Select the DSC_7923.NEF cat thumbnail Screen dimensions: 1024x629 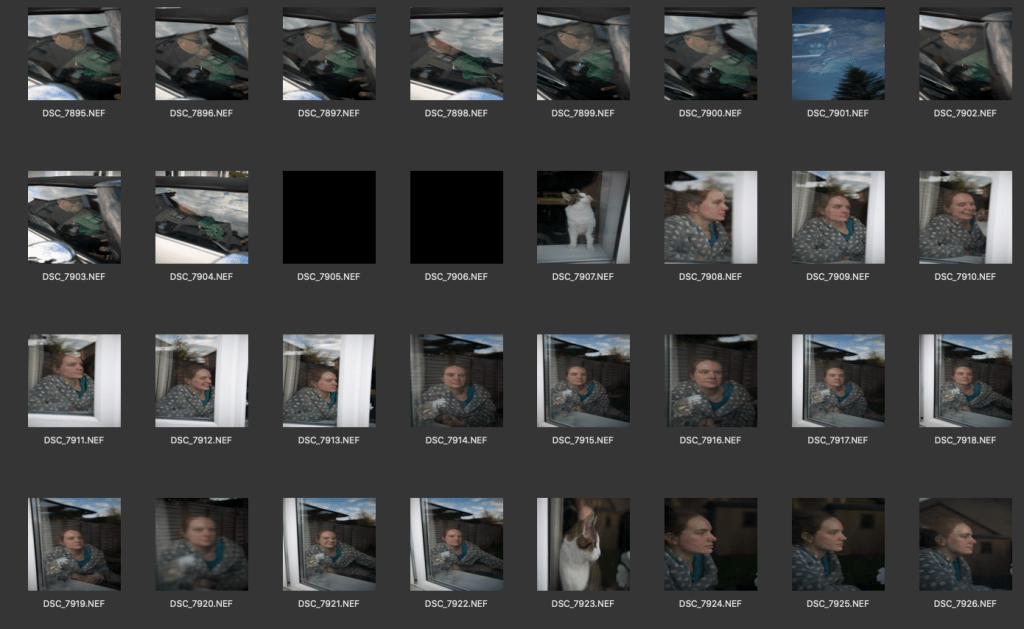tap(583, 544)
